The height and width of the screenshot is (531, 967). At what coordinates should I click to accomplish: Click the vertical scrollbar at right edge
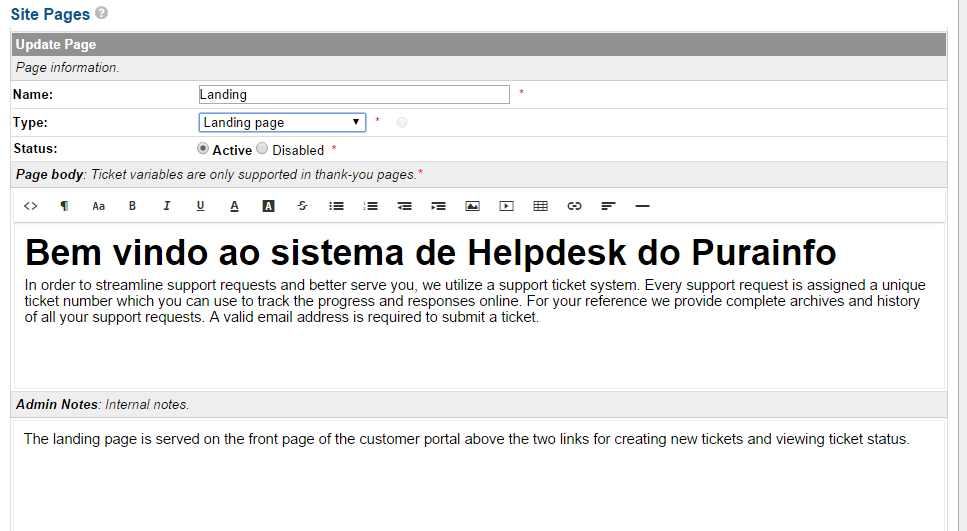point(961,265)
